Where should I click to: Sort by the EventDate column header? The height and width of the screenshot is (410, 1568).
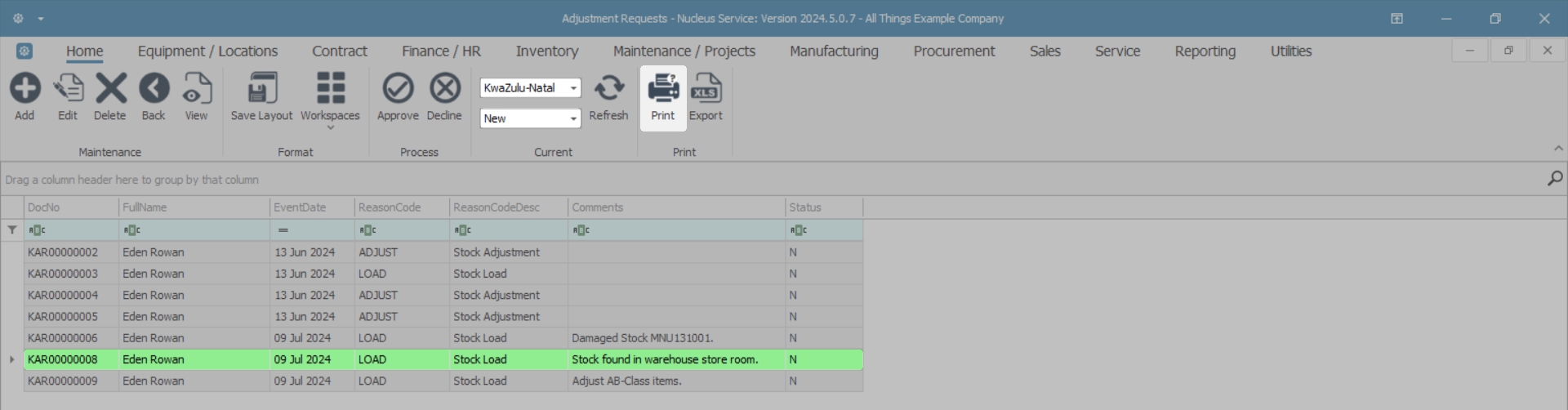click(311, 207)
